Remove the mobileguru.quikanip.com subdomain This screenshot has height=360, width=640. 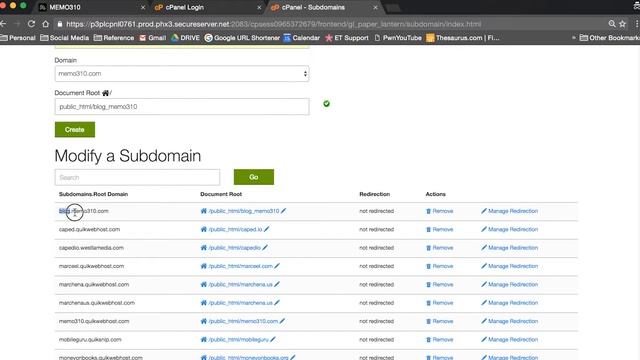click(x=440, y=340)
